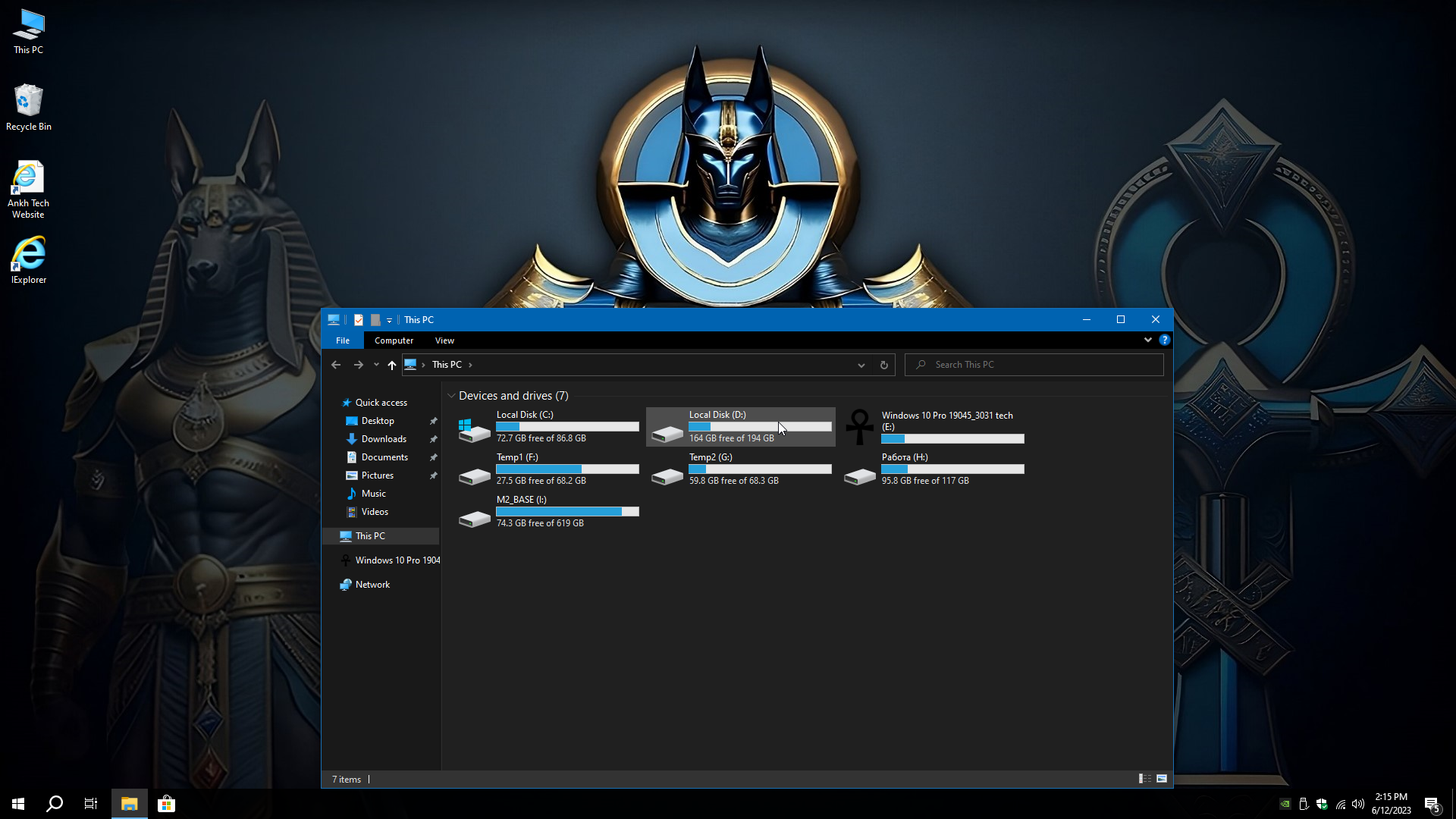Image resolution: width=1456 pixels, height=819 pixels.
Task: Open the View ribbon tab
Action: point(444,340)
